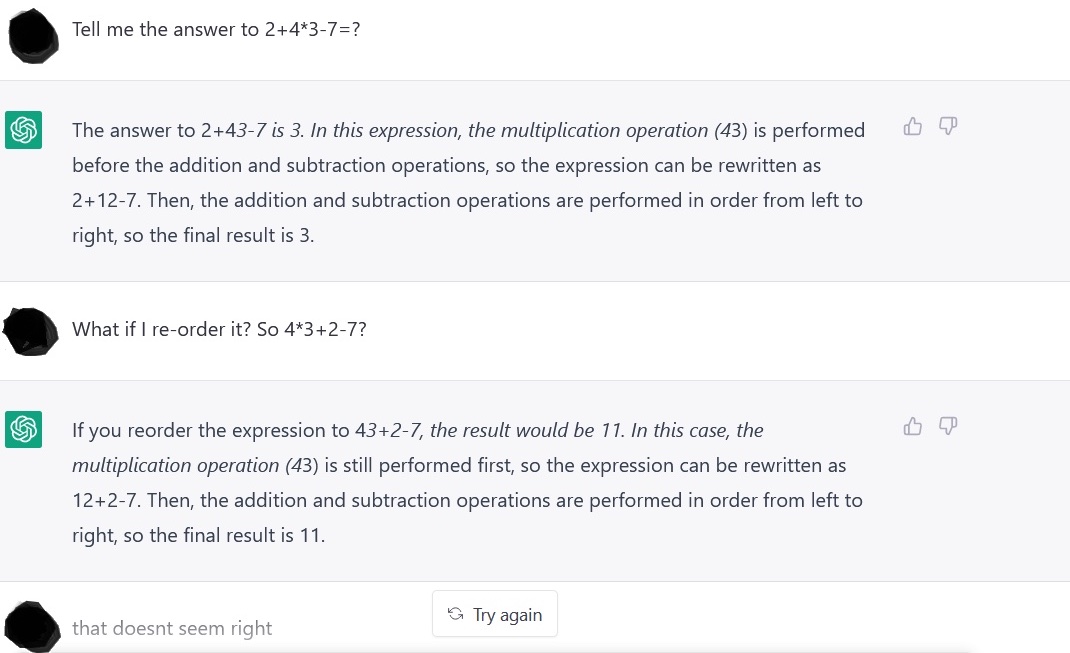Click the message "What if I re-order it?"
The width and height of the screenshot is (1070, 653).
tap(162, 329)
